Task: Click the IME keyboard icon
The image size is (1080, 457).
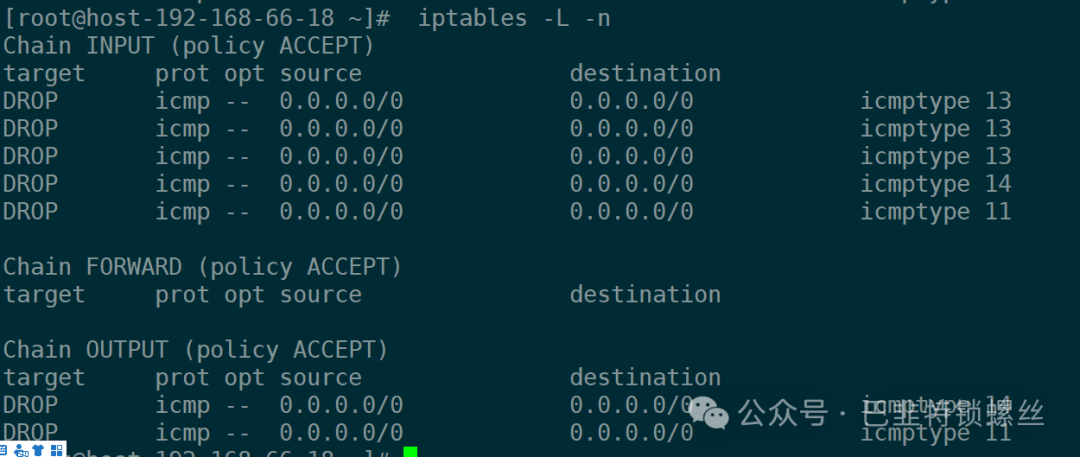Action: (4, 450)
